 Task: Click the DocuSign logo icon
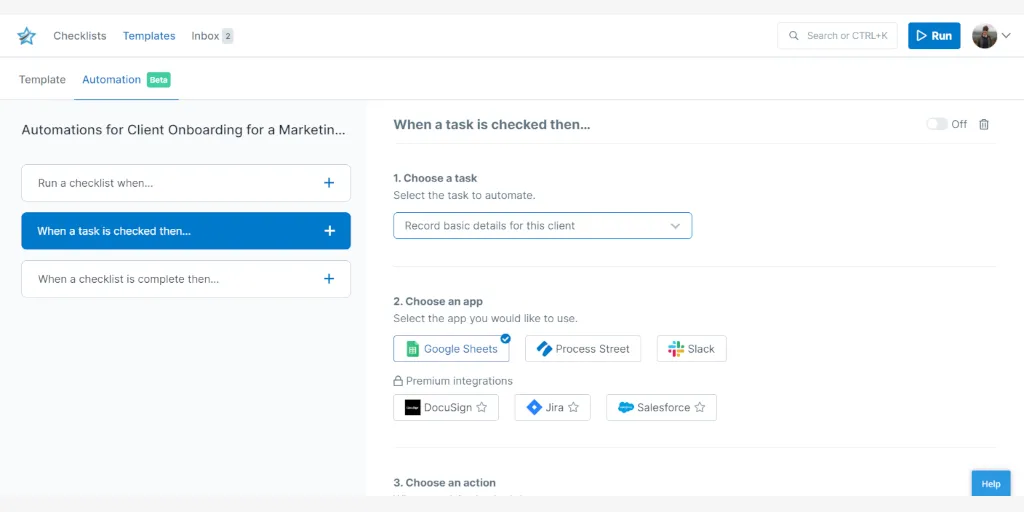(x=412, y=408)
